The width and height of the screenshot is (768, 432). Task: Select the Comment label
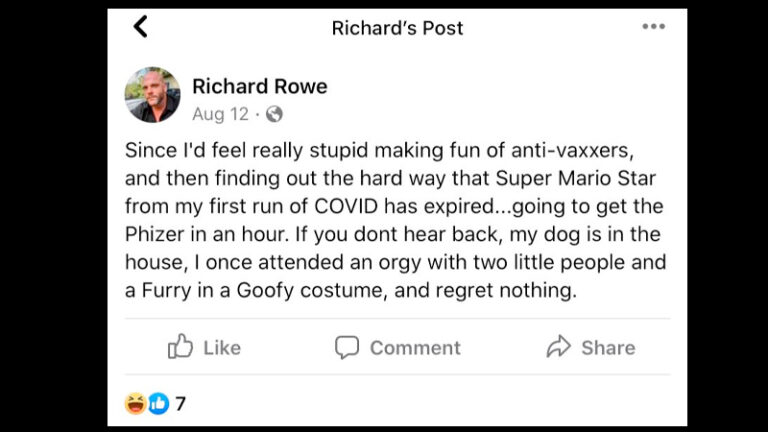[415, 348]
